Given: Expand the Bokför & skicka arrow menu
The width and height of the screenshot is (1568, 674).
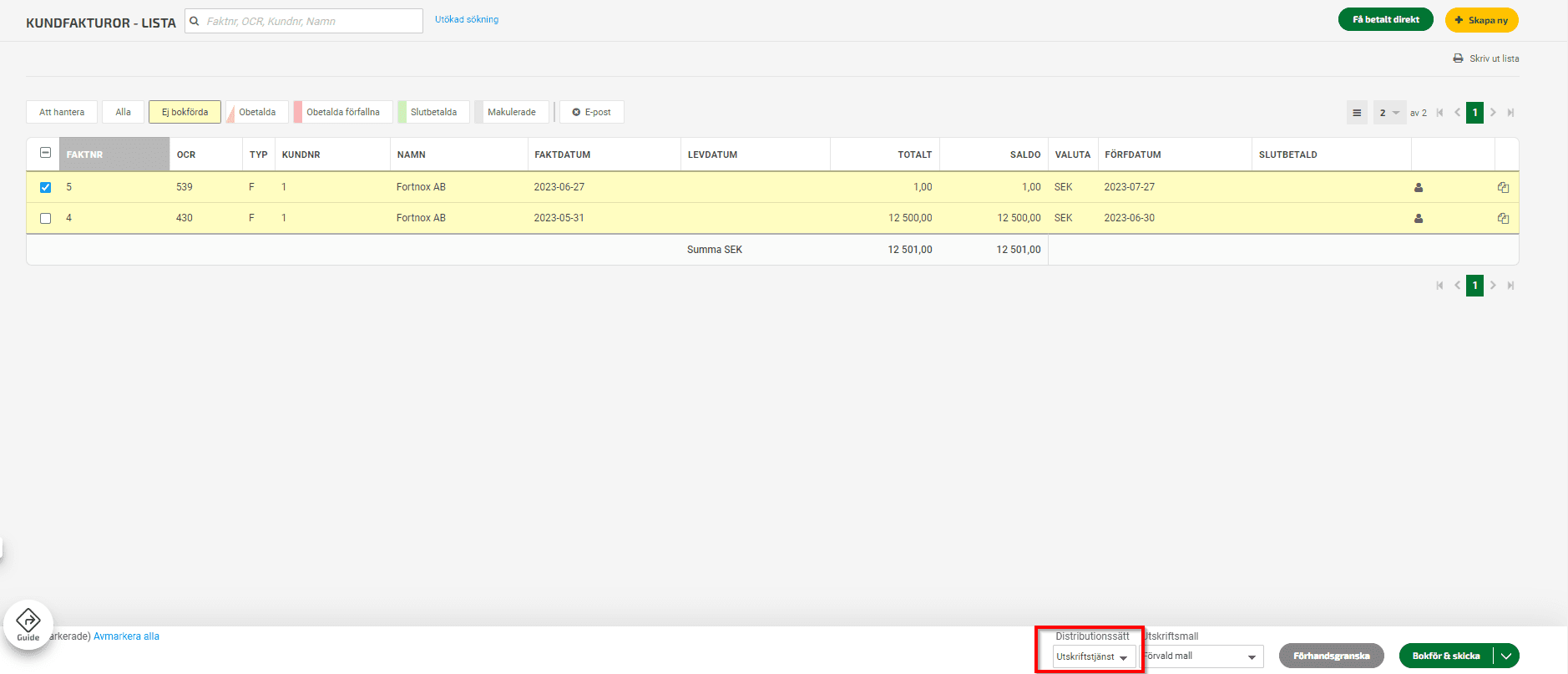Looking at the screenshot, I should pyautogui.click(x=1506, y=656).
